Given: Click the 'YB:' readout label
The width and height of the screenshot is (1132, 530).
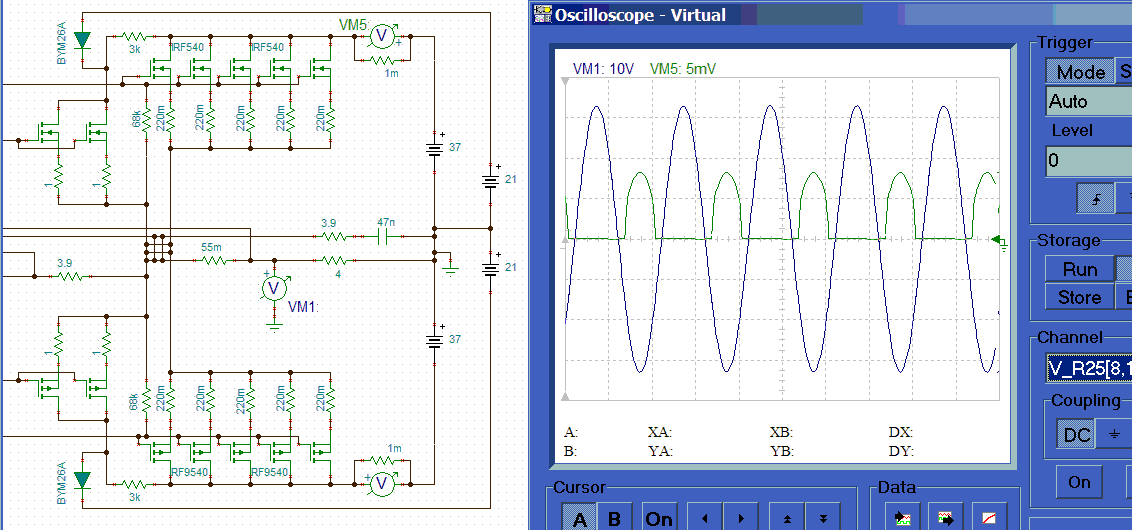Looking at the screenshot, I should (782, 451).
